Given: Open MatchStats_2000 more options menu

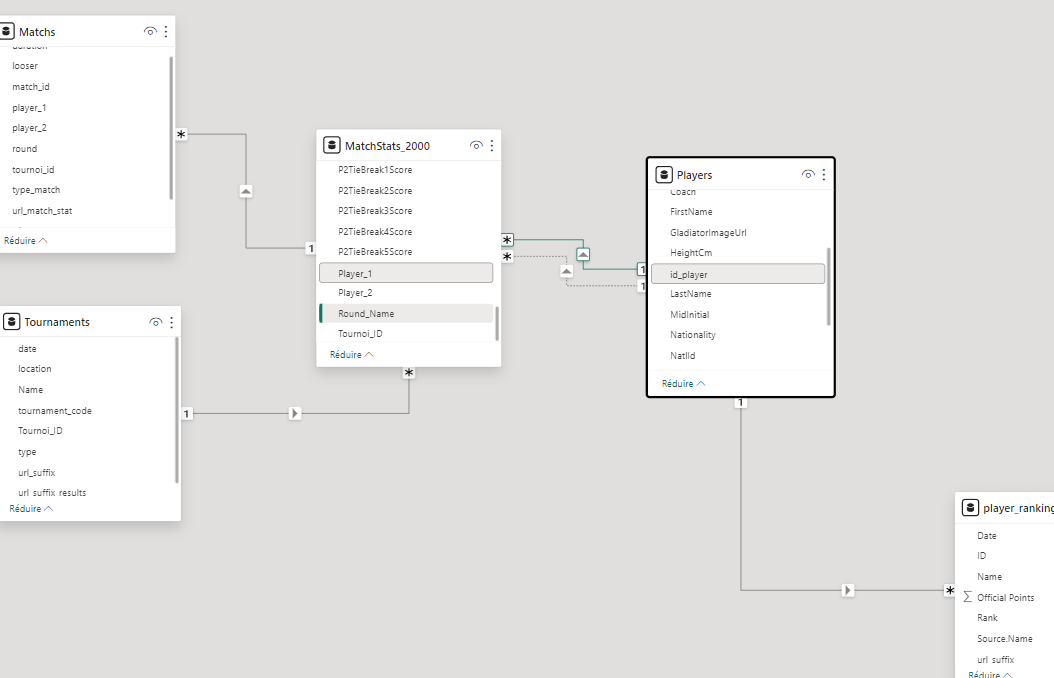Looking at the screenshot, I should tap(492, 145).
